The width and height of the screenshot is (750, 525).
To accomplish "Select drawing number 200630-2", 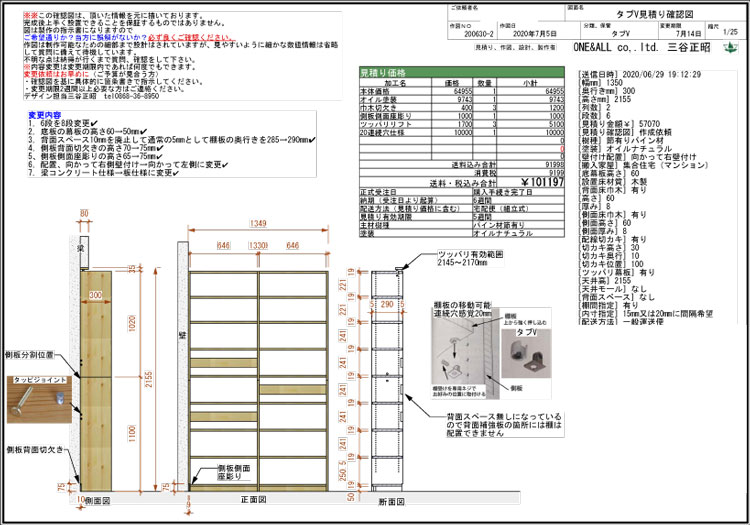I will pyautogui.click(x=479, y=34).
